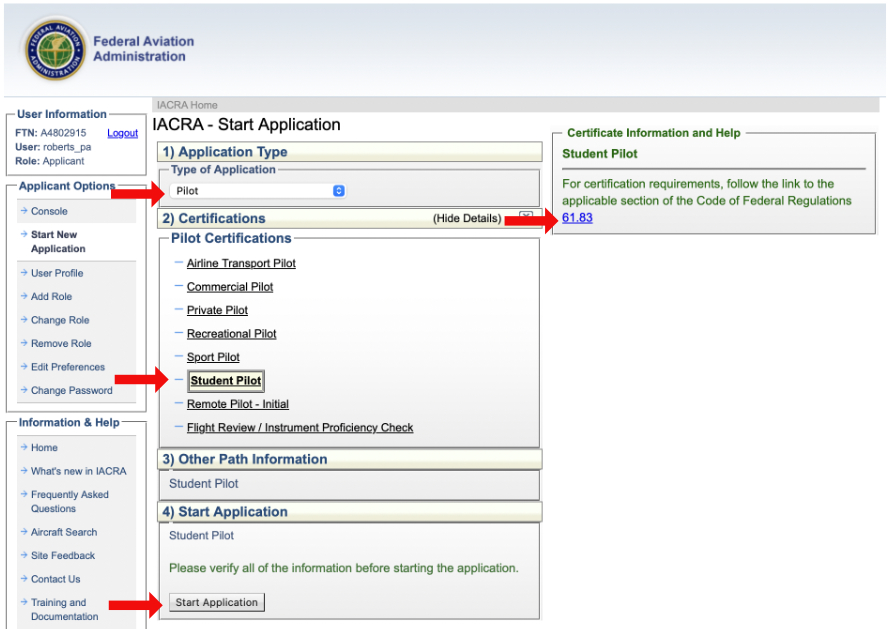Click the Other Path Information header
The height and width of the screenshot is (629, 893).
click(x=350, y=459)
